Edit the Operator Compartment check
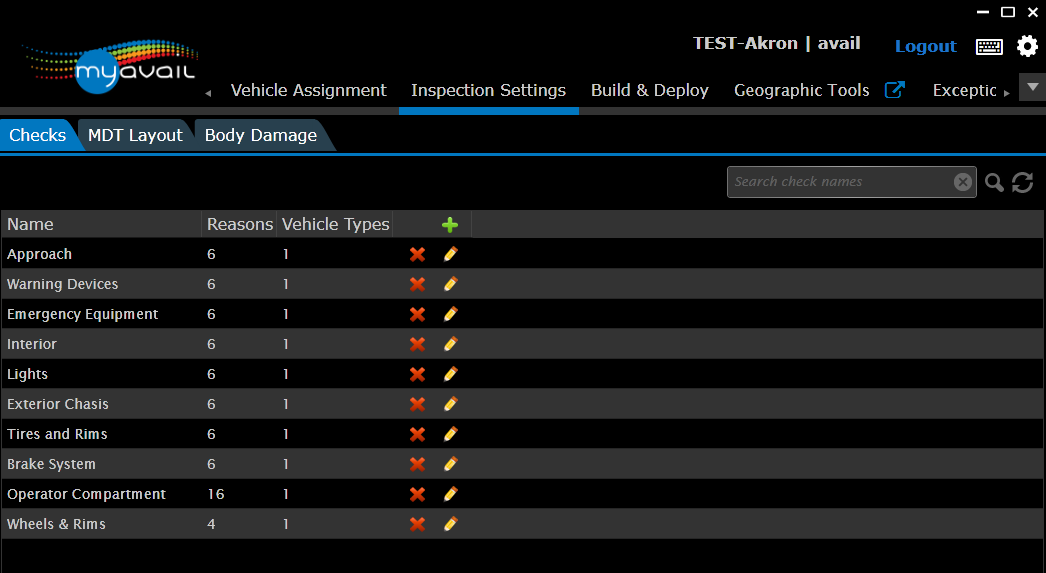This screenshot has width=1046, height=573. click(x=450, y=494)
